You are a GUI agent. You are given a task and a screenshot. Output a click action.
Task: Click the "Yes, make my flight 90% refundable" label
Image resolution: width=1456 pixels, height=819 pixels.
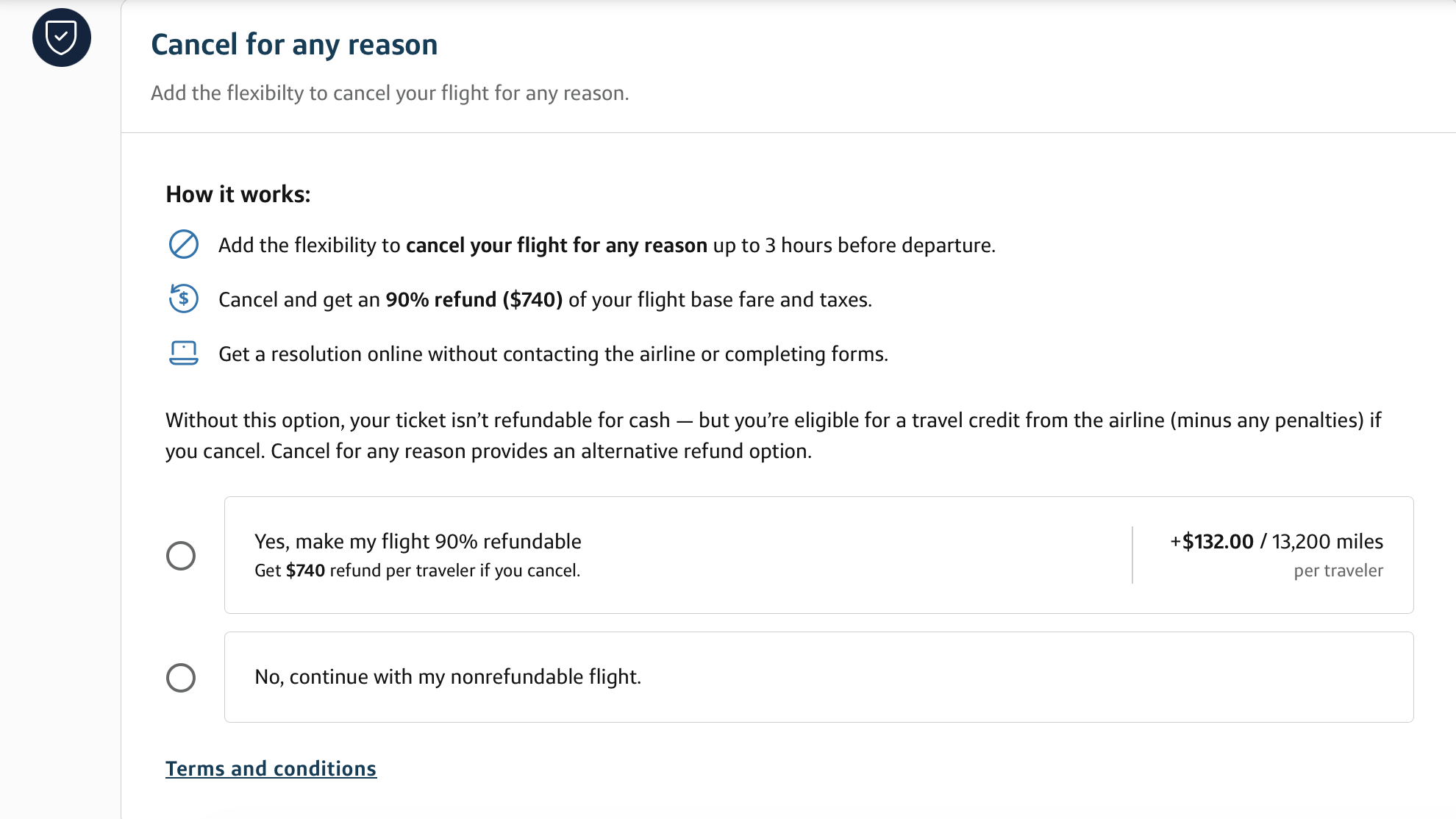click(x=418, y=542)
